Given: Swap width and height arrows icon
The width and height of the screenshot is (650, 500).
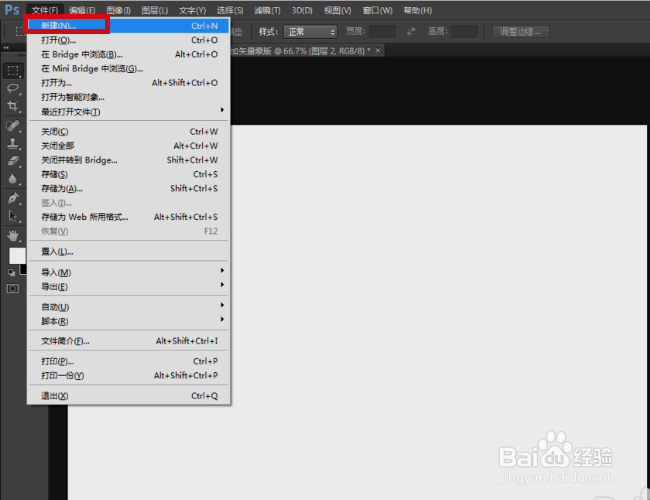Looking at the screenshot, I should [x=411, y=32].
